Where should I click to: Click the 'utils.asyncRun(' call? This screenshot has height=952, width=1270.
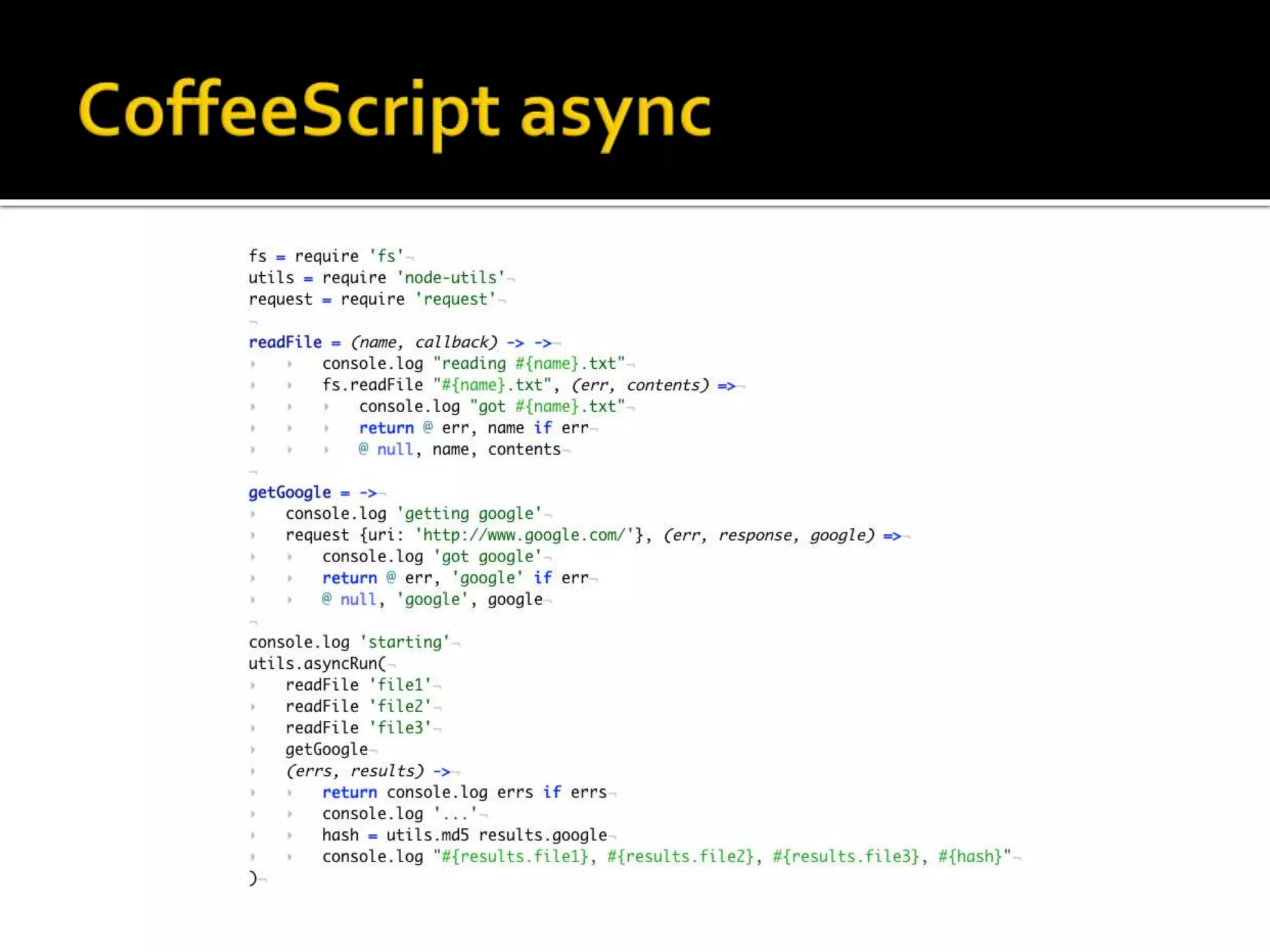tap(317, 664)
